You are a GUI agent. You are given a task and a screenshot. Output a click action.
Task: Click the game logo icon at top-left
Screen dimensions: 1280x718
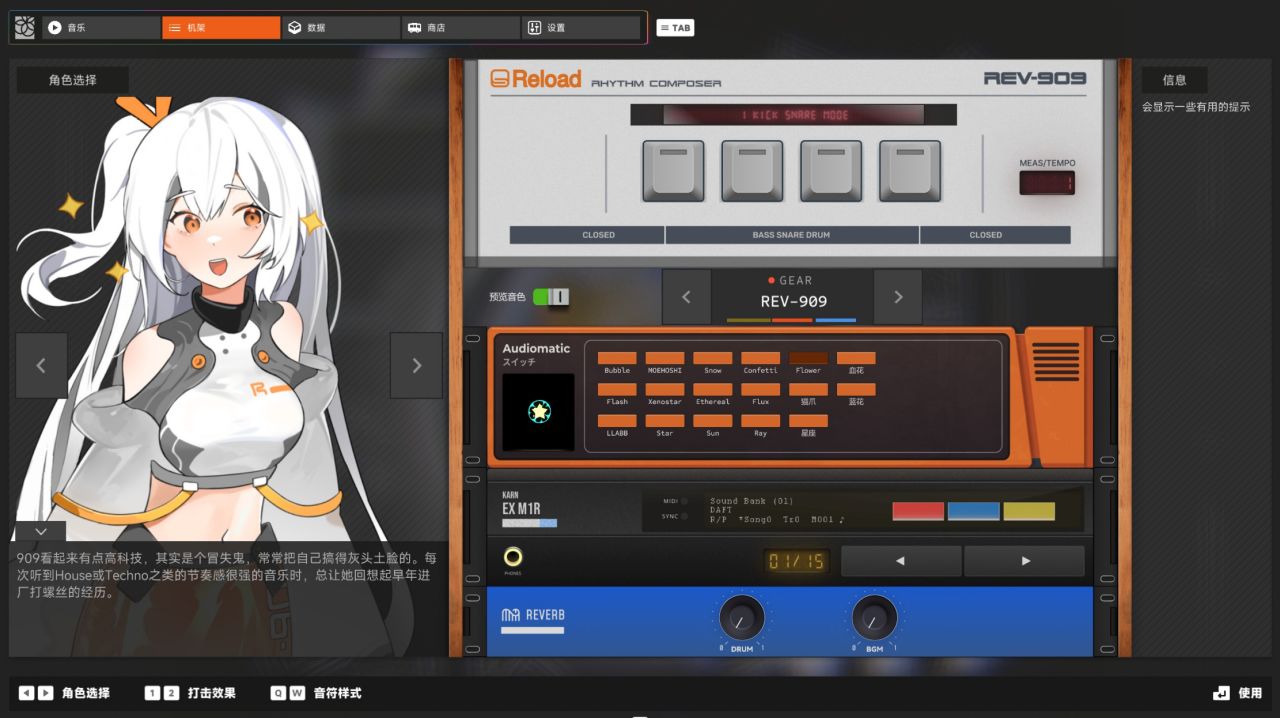click(x=25, y=28)
